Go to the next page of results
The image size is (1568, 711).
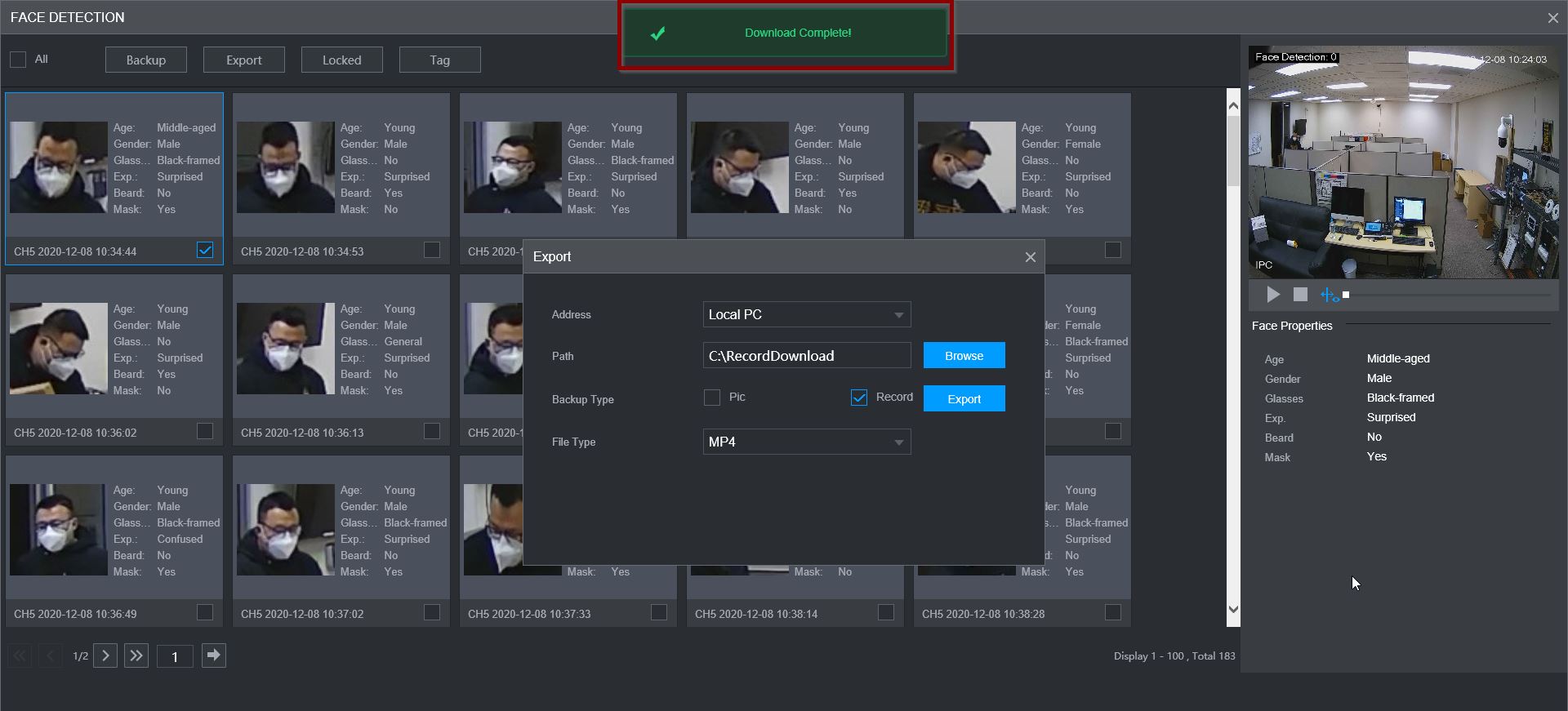click(x=105, y=655)
